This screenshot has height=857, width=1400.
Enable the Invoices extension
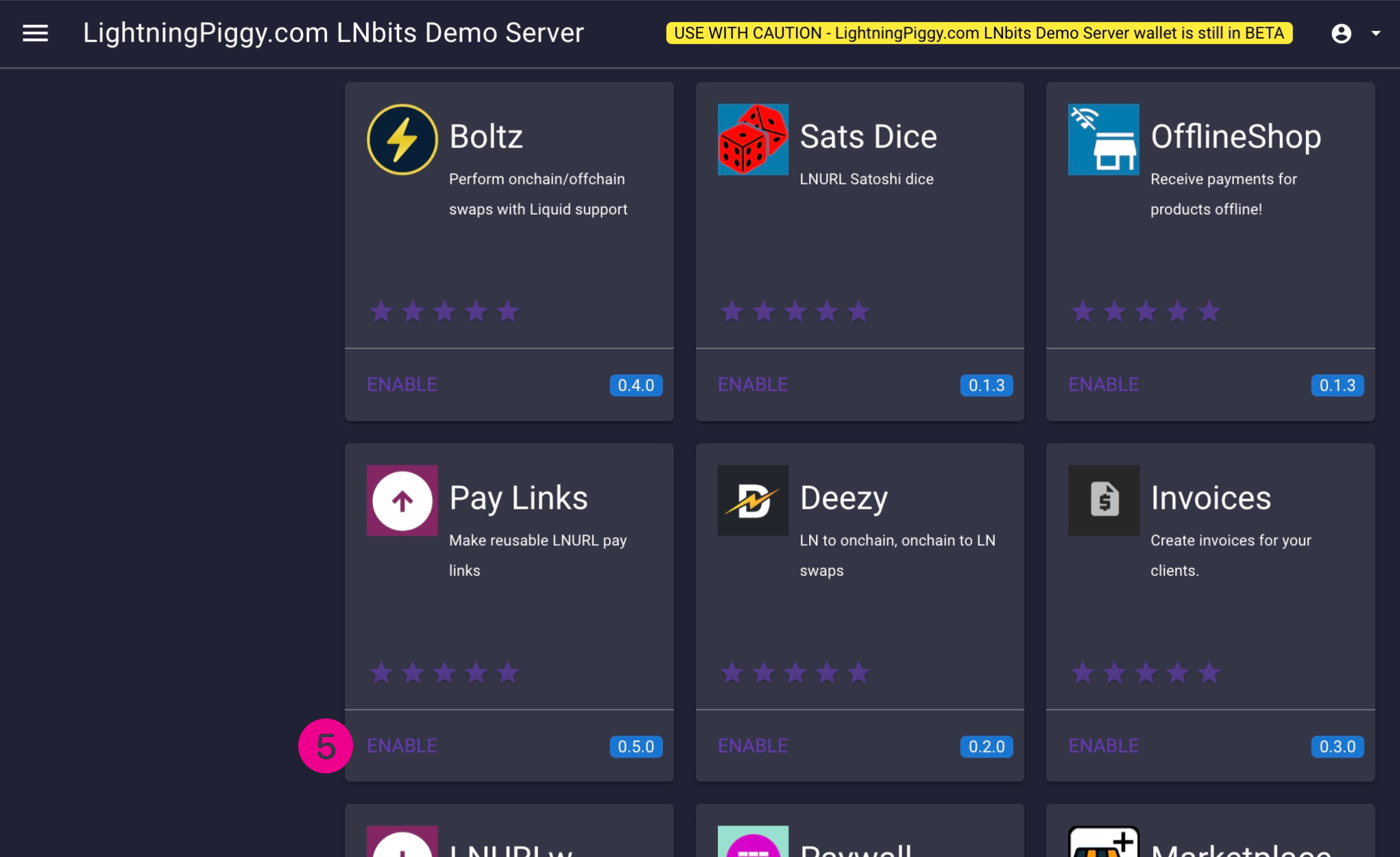(x=1103, y=746)
